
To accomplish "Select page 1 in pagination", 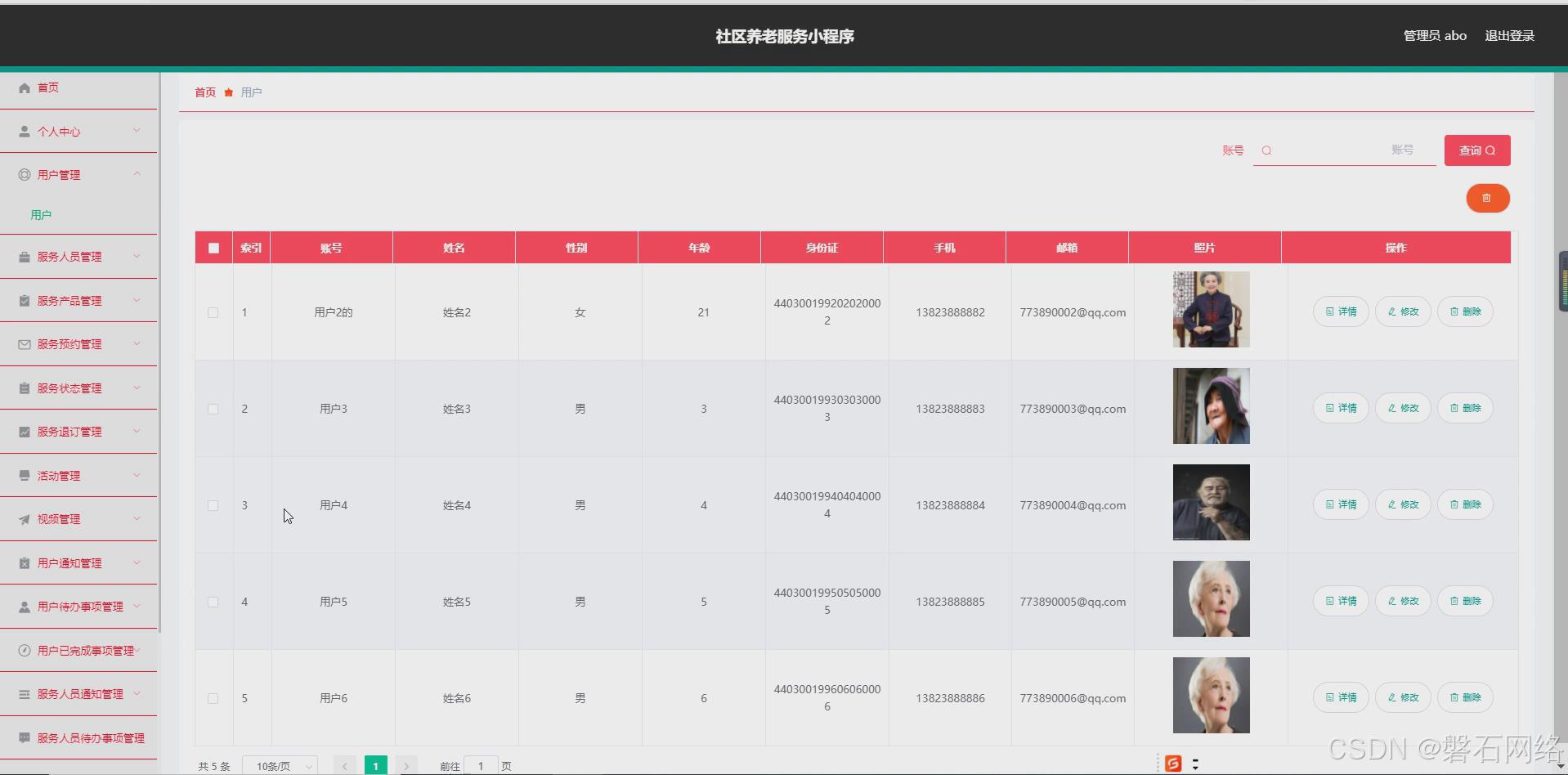I will [375, 766].
